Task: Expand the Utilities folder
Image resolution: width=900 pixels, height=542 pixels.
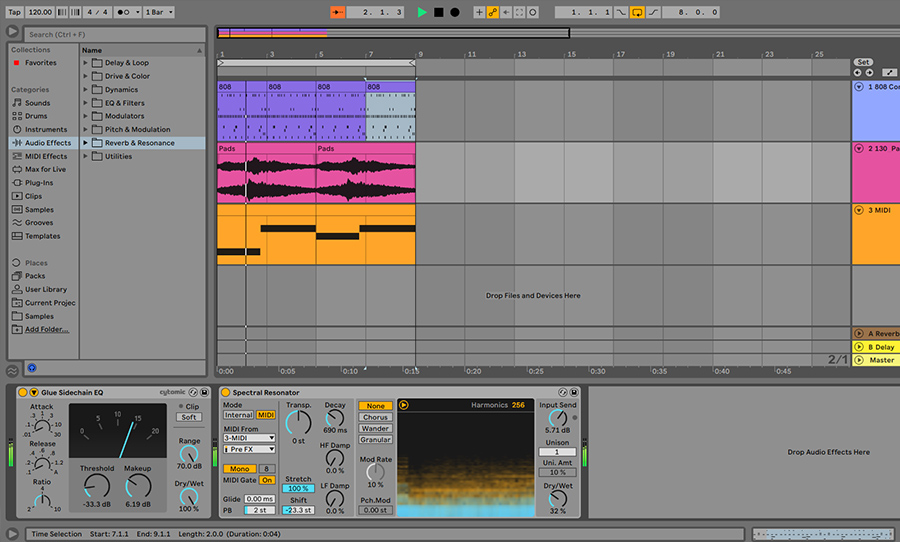Action: (x=86, y=156)
